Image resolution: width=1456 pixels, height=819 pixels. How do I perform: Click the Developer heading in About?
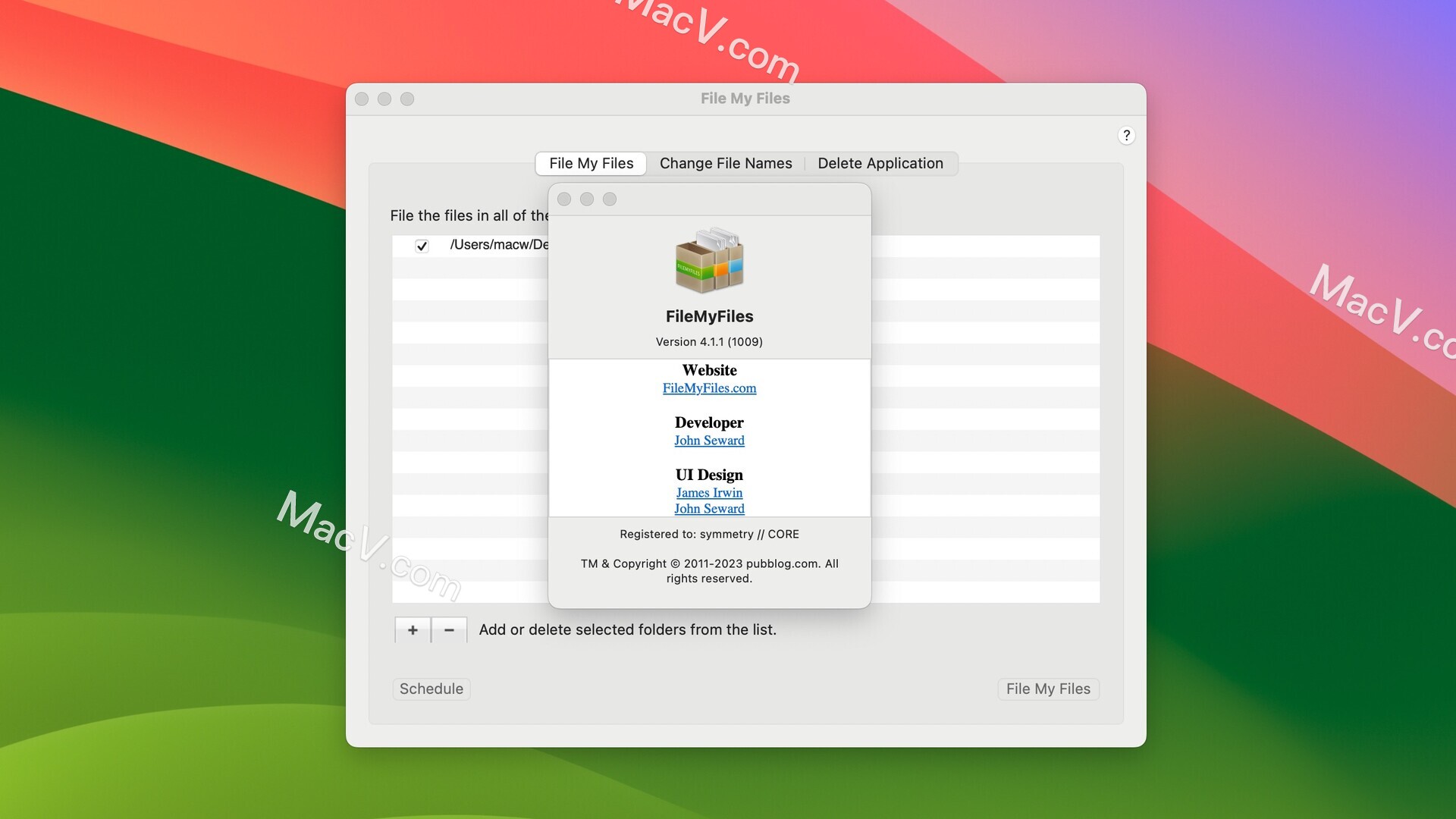pos(709,422)
